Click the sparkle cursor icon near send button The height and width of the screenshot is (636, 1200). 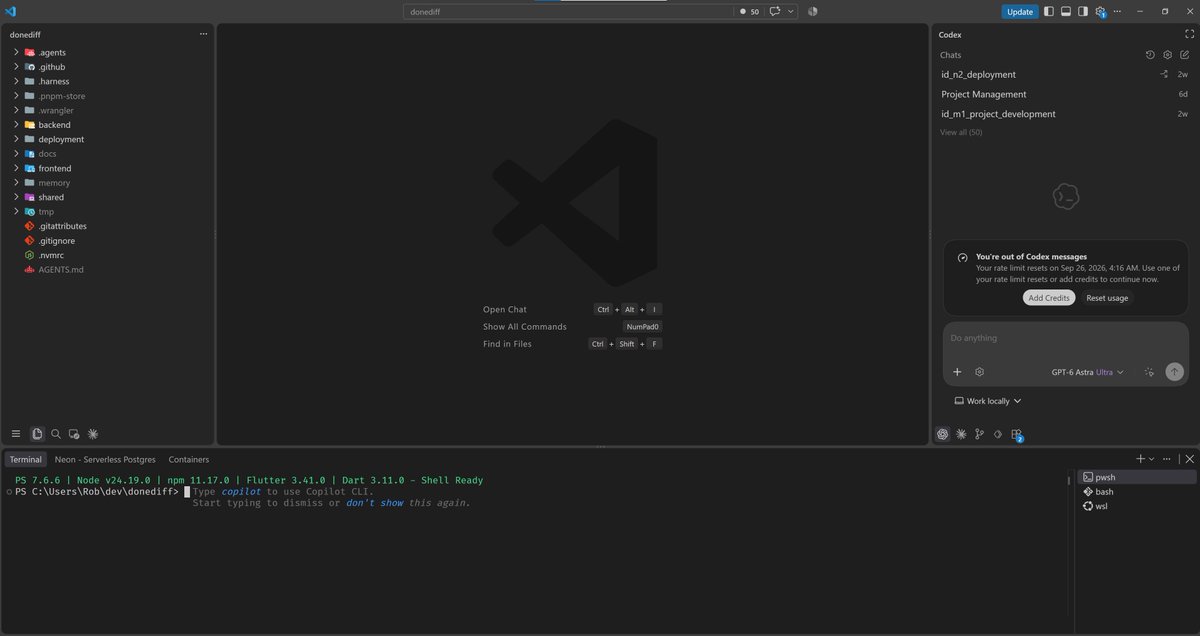click(x=1150, y=372)
